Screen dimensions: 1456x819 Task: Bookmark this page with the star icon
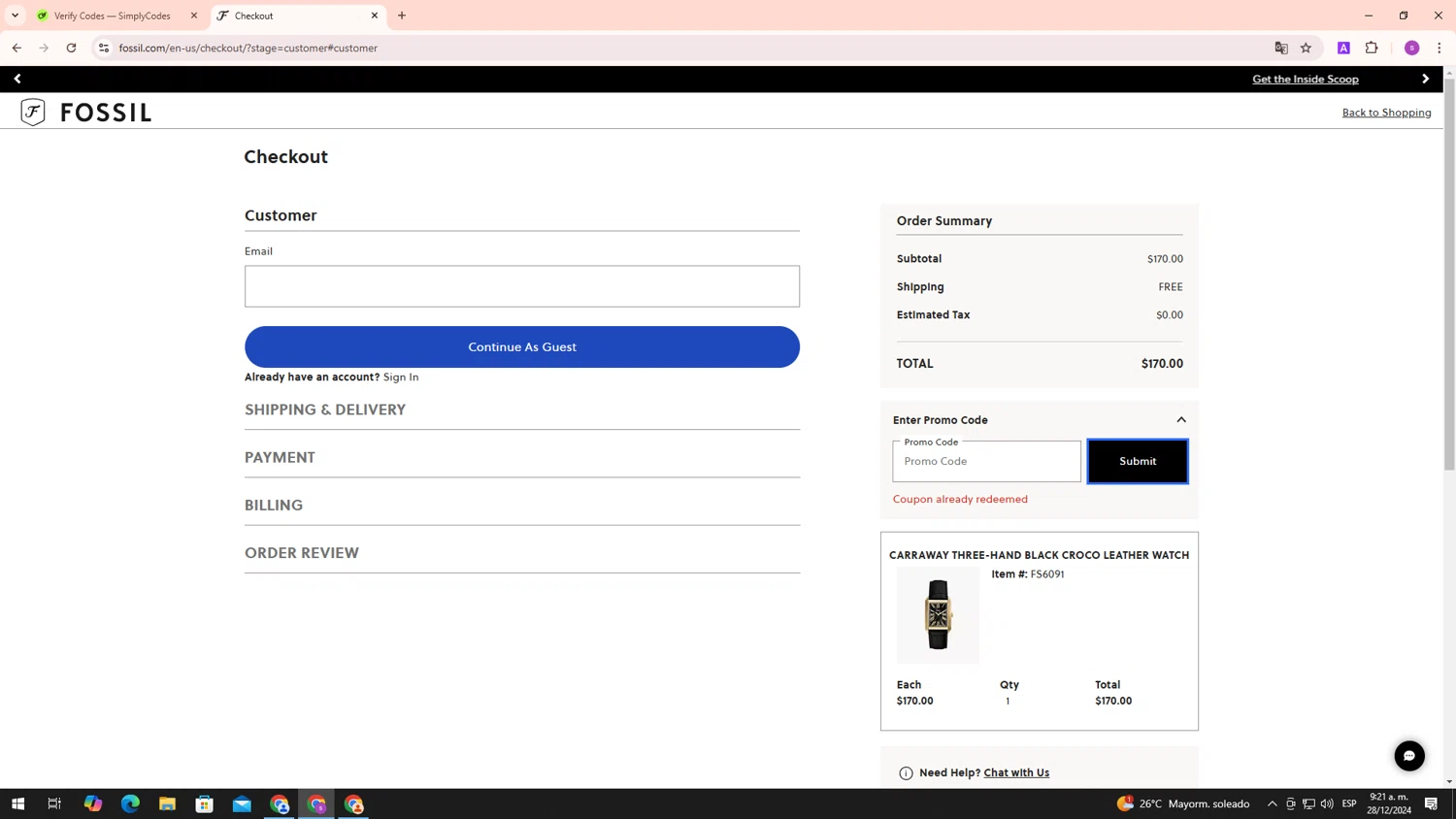tap(1306, 48)
